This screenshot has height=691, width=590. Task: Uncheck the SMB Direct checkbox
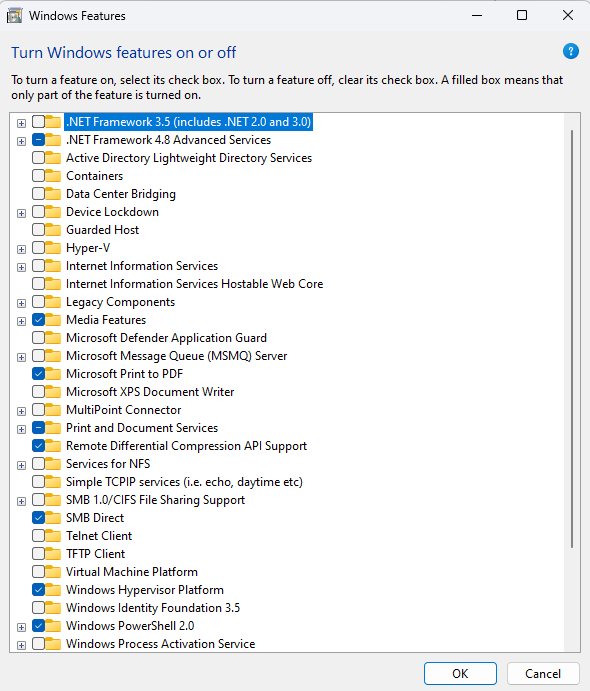click(x=38, y=518)
